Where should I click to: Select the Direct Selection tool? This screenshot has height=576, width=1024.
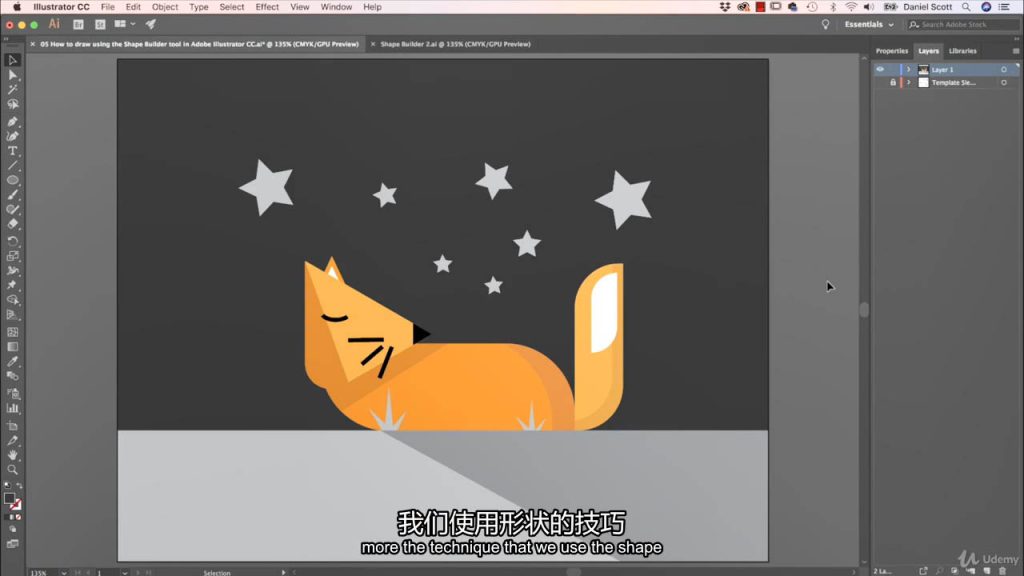click(x=12, y=75)
